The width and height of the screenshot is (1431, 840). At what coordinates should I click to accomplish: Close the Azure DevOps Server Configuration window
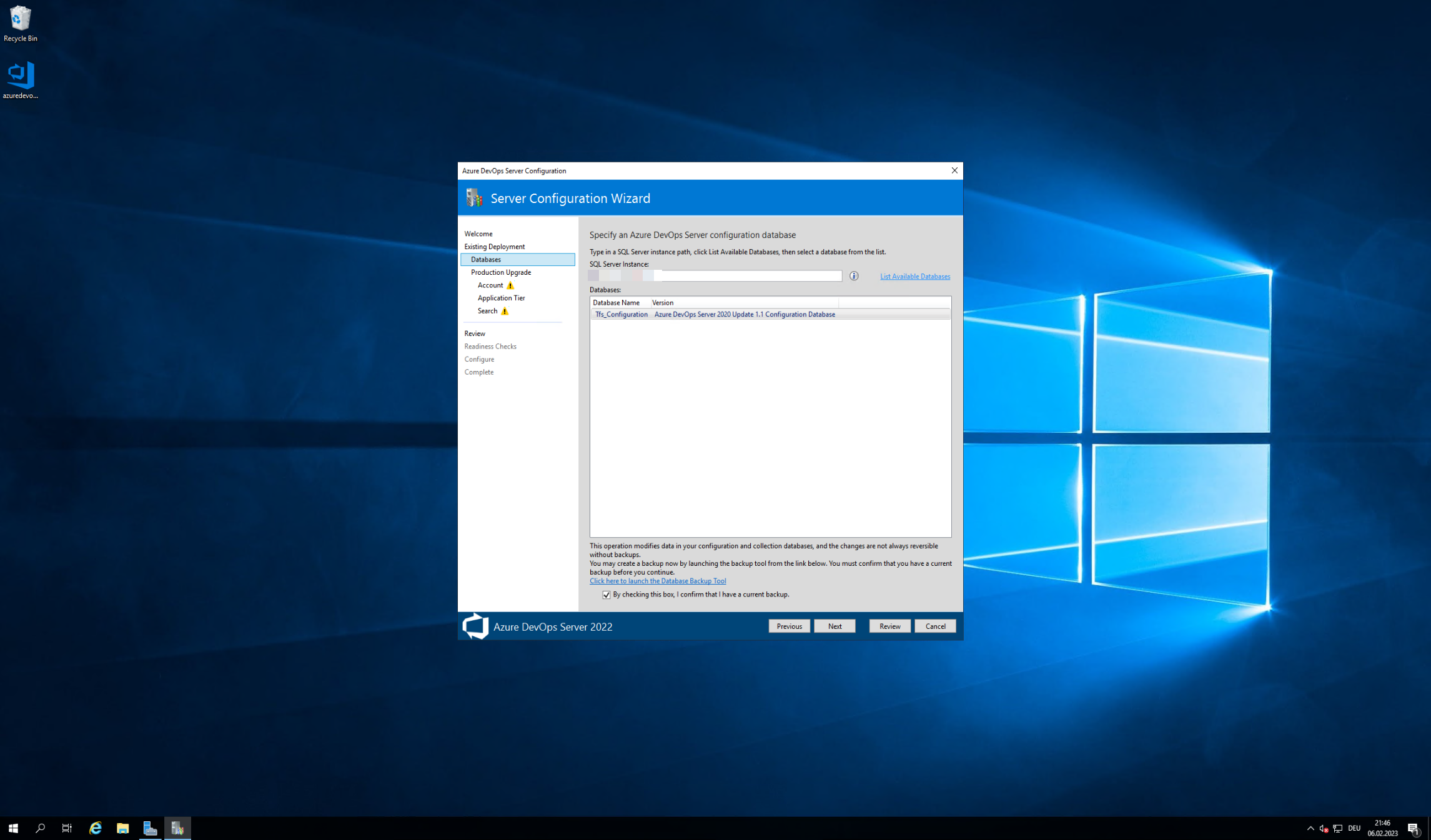[954, 170]
